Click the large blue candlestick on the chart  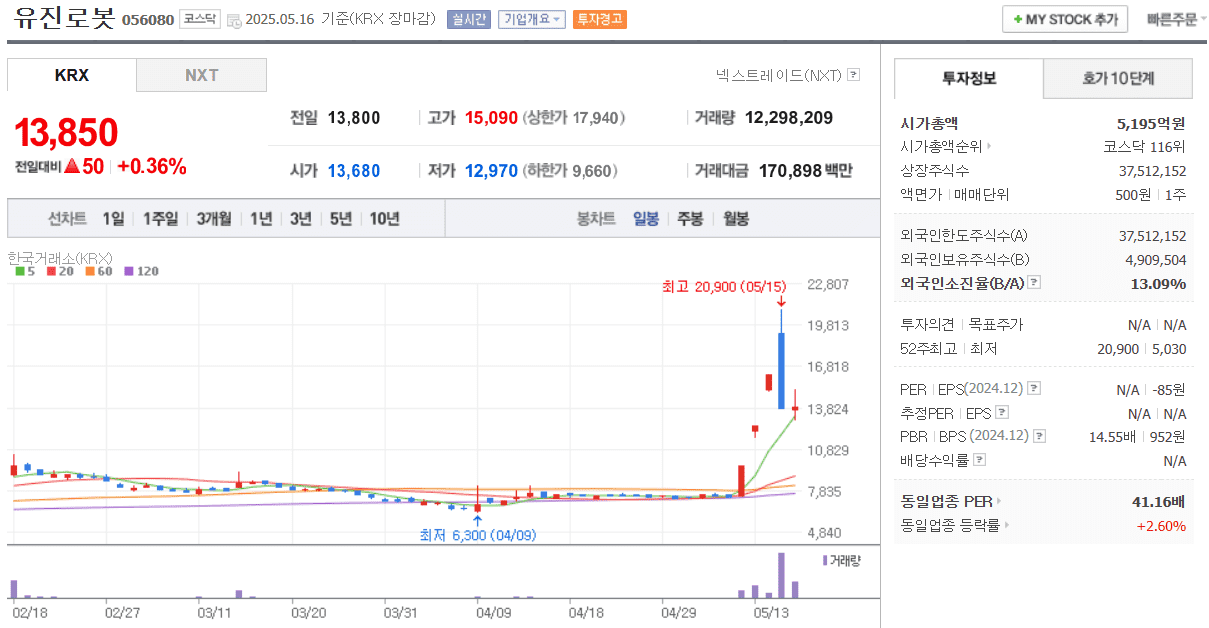tap(781, 371)
